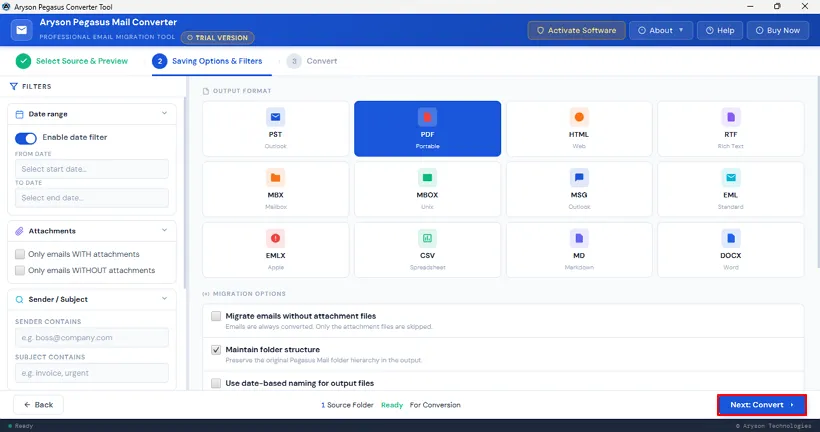Click the Trial Version badge
This screenshot has width=820, height=432.
[218, 38]
